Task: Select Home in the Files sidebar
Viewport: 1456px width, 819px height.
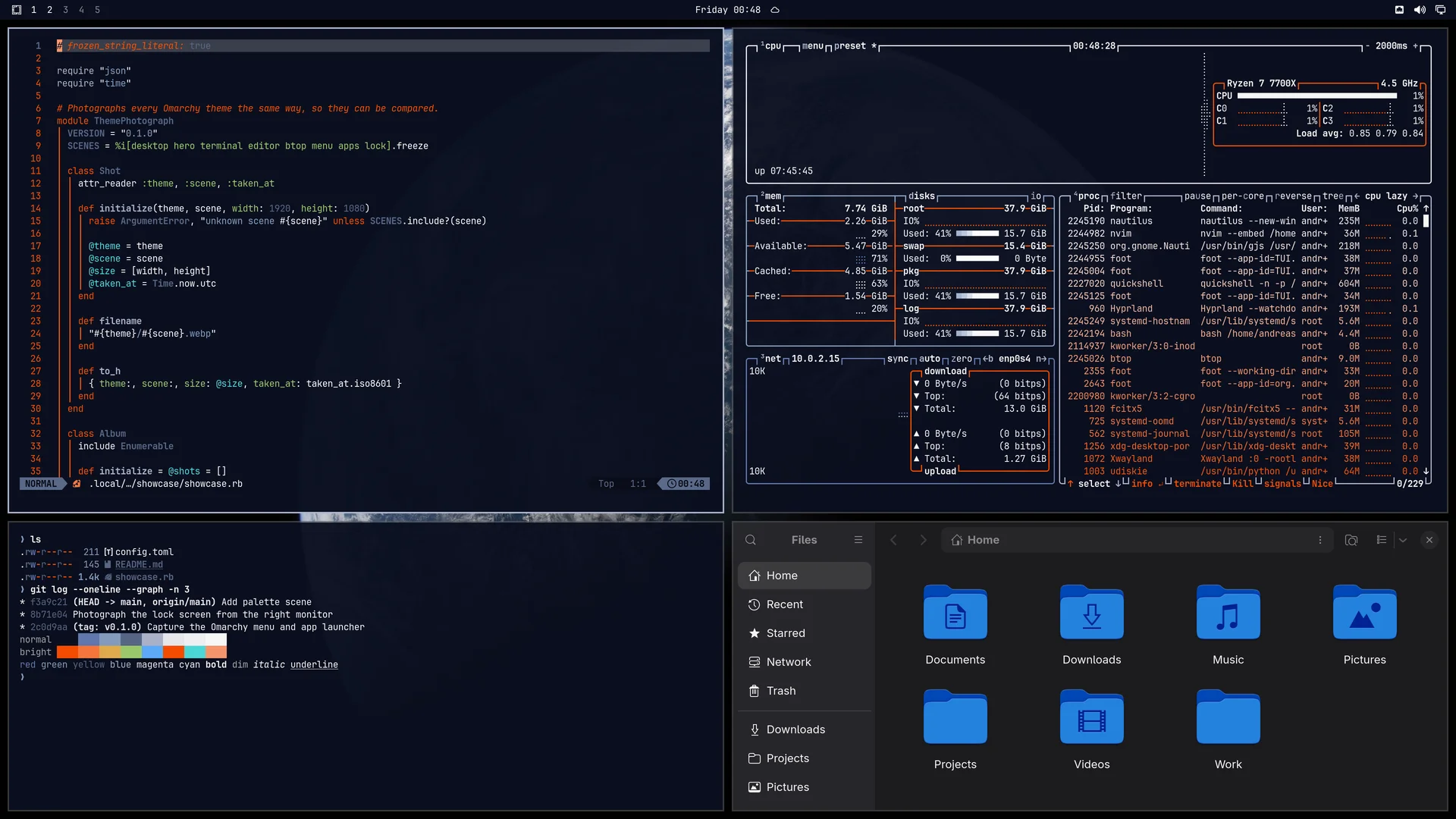Action: pyautogui.click(x=805, y=576)
